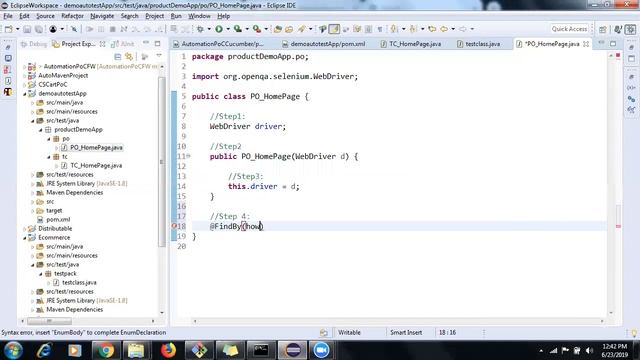Screen dimensions: 640x360
Task: Open the Back history dropdown arrow
Action: 453,29
